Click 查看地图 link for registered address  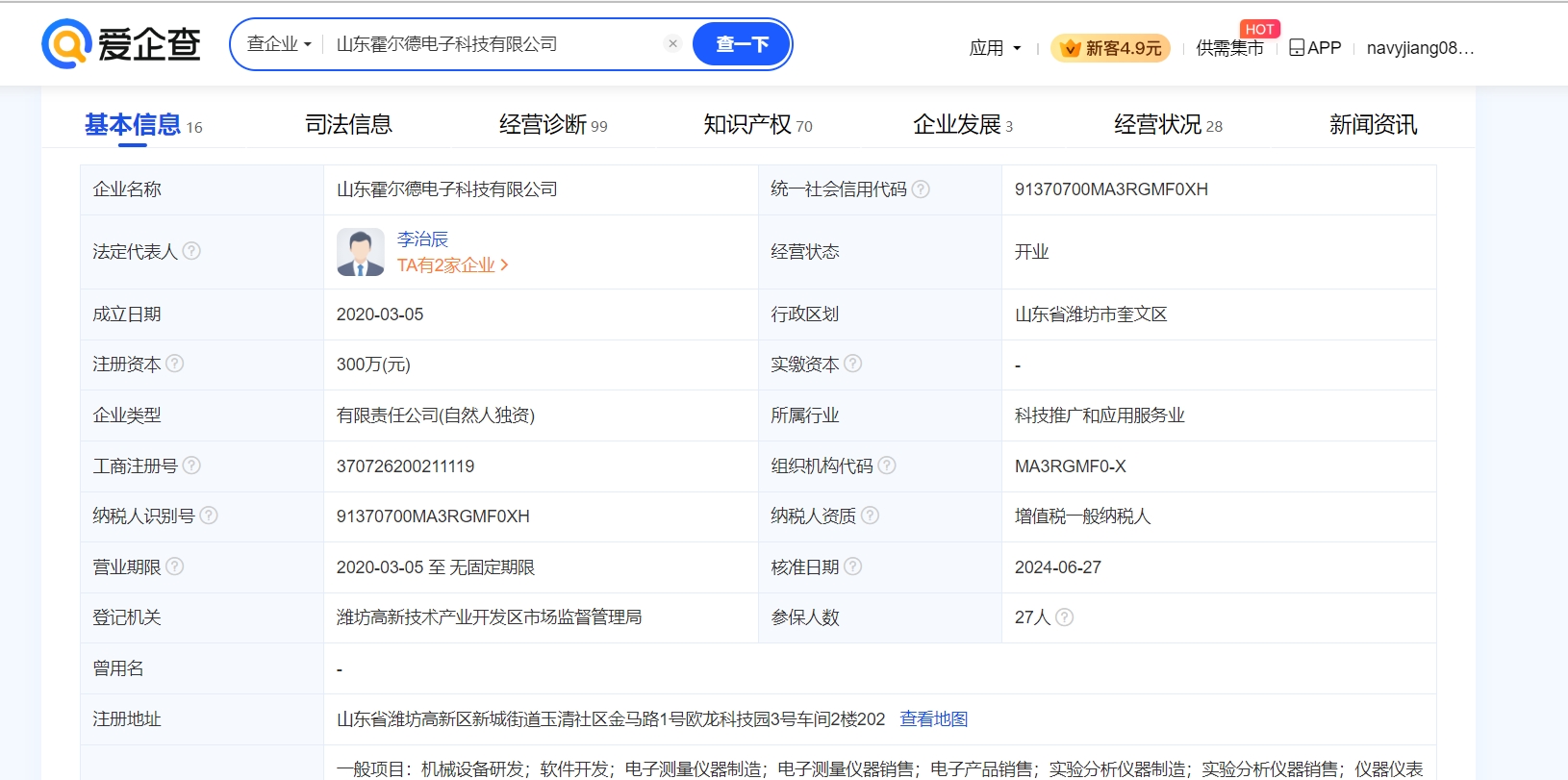[933, 719]
